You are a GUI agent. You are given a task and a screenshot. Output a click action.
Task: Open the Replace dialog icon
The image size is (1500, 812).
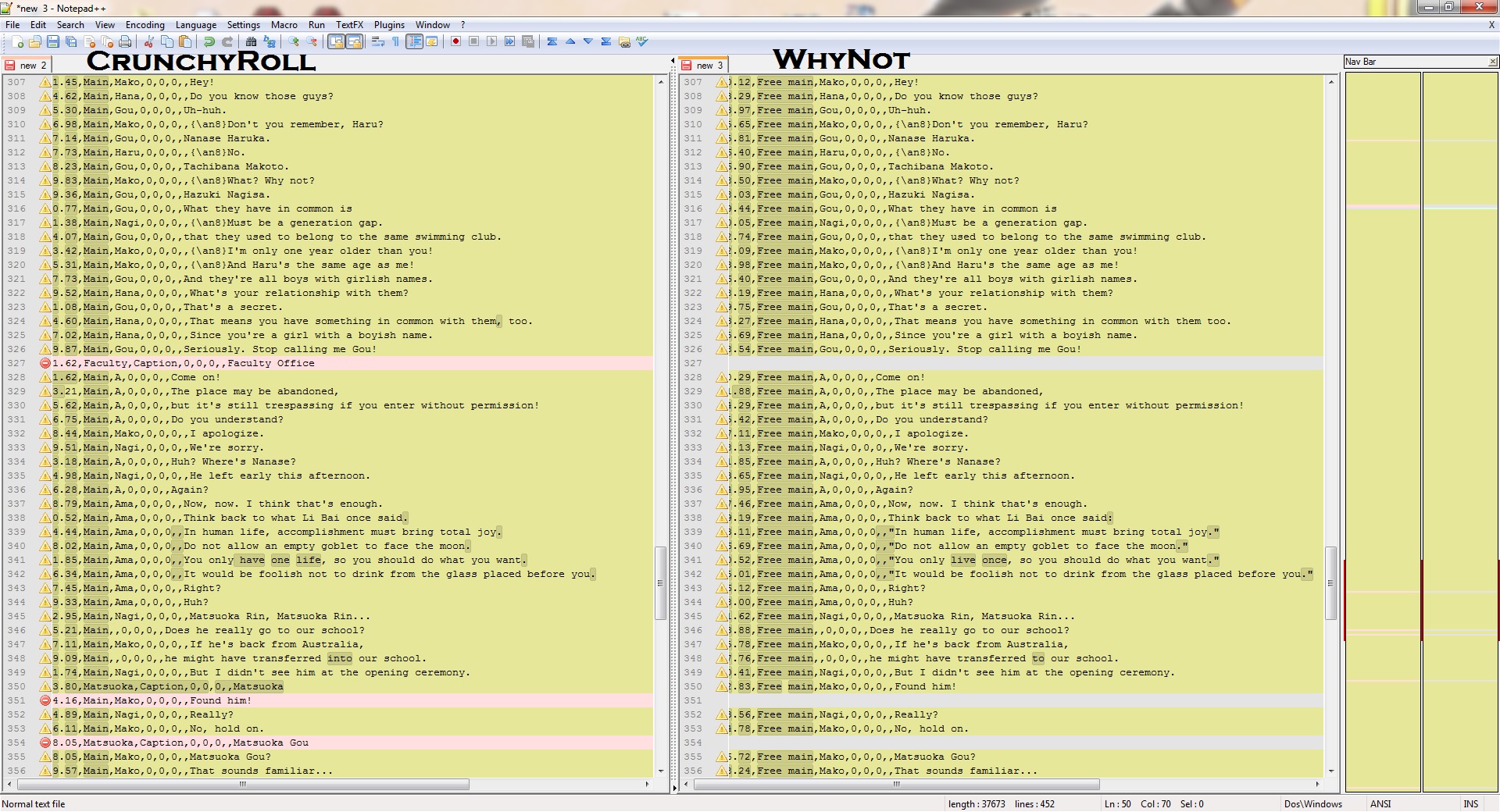tap(269, 41)
